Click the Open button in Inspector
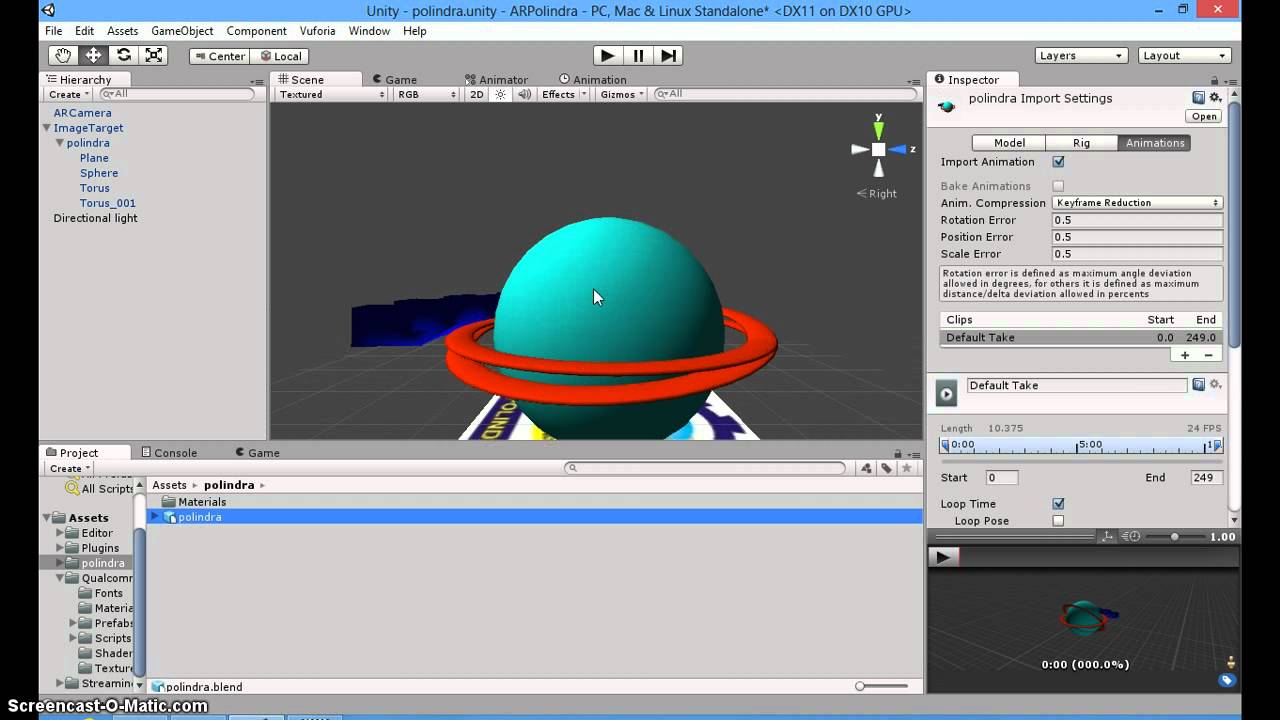1280x720 pixels. click(1204, 116)
